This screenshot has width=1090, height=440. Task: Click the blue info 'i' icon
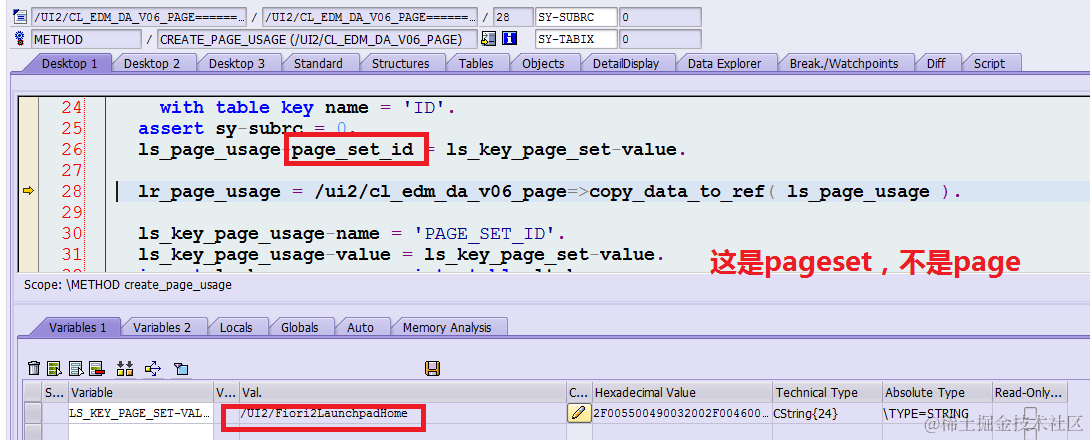click(510, 40)
